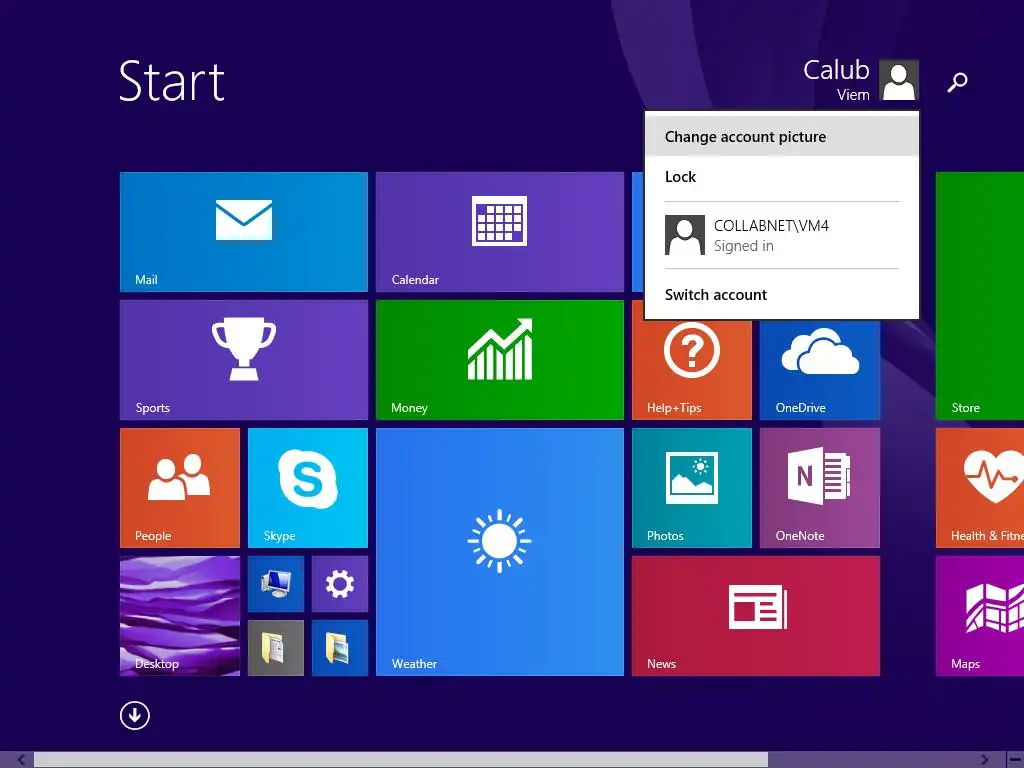
Task: Open the Photos tile
Action: pyautogui.click(x=692, y=488)
